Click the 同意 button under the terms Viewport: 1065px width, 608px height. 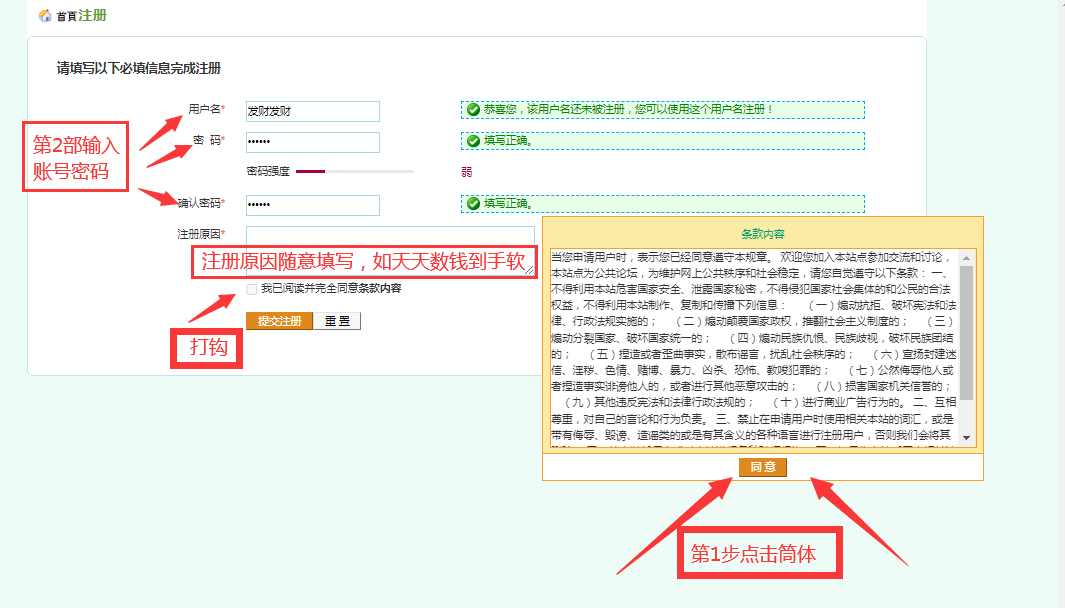point(763,467)
